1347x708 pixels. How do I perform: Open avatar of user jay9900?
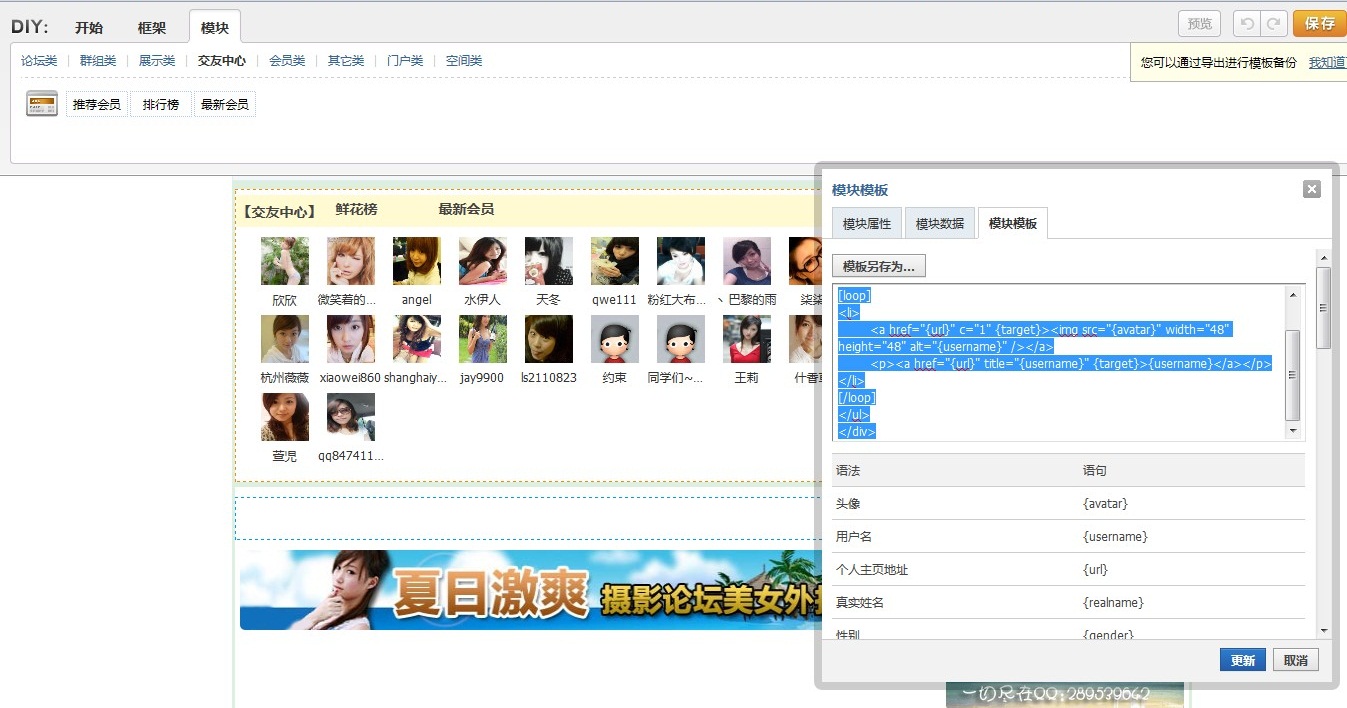[x=483, y=339]
